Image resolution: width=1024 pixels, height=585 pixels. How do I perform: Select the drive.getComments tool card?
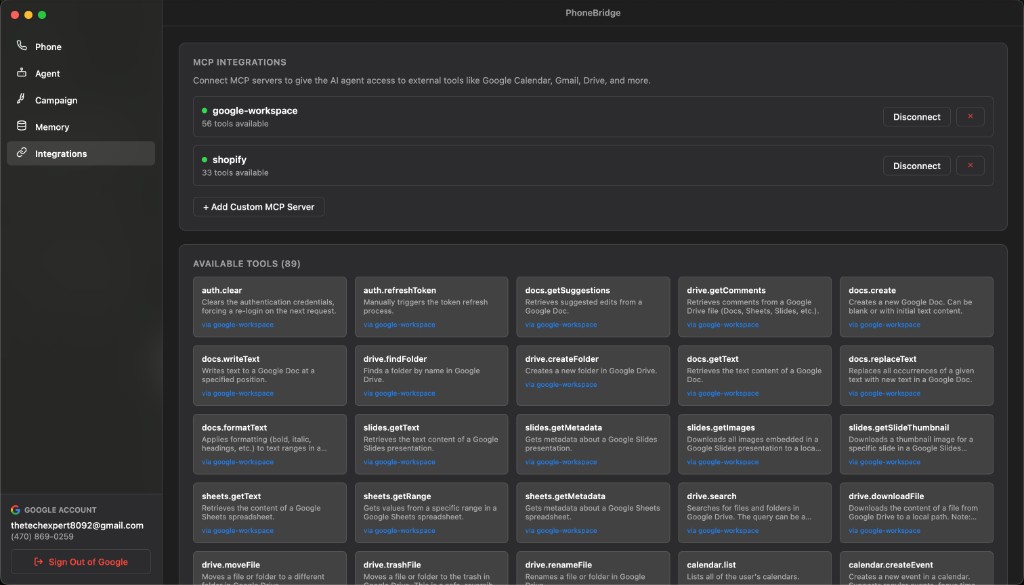[754, 307]
